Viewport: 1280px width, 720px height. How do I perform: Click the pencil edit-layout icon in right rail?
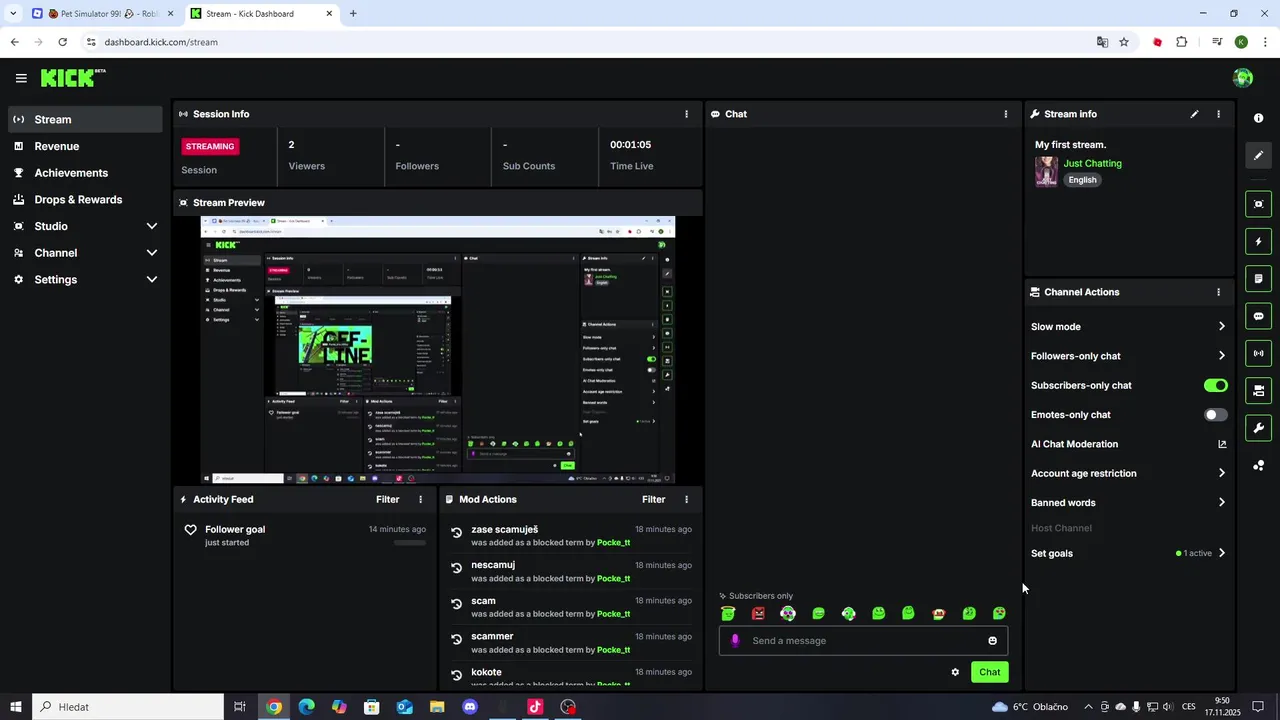[x=1258, y=155]
